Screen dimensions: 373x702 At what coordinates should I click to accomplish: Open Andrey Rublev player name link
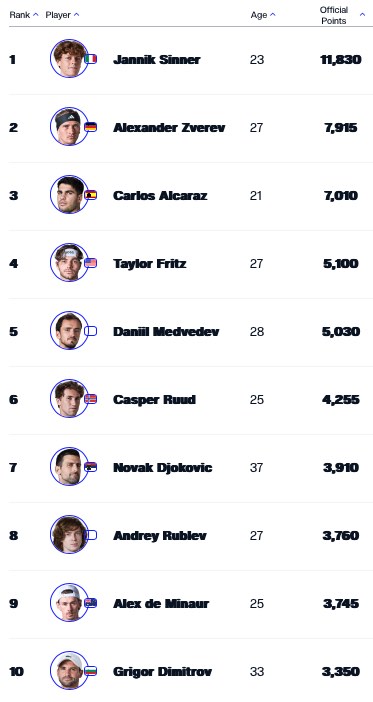[x=160, y=536]
